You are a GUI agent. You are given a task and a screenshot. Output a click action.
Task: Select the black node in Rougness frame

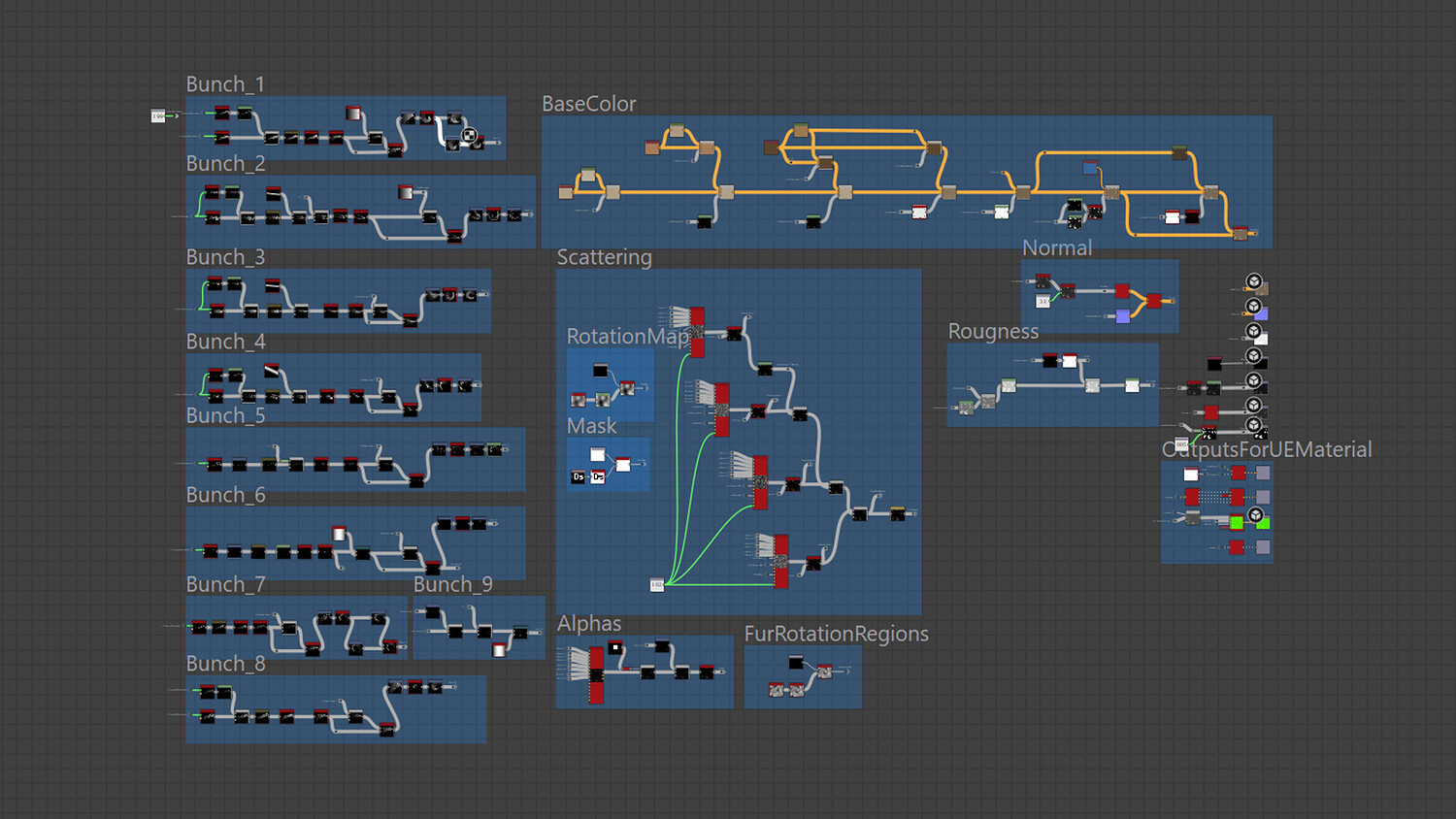tap(1049, 361)
